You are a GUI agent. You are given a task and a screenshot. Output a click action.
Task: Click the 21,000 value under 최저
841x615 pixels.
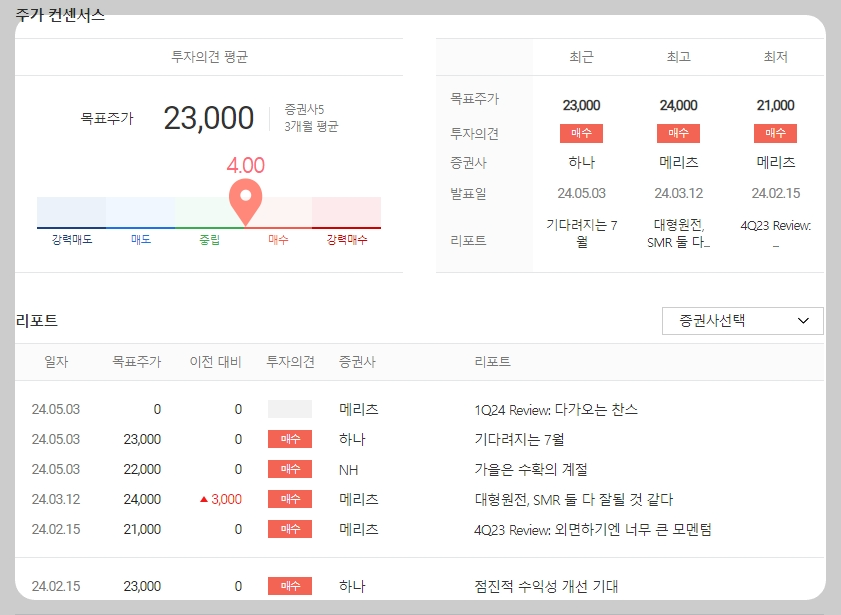776,105
